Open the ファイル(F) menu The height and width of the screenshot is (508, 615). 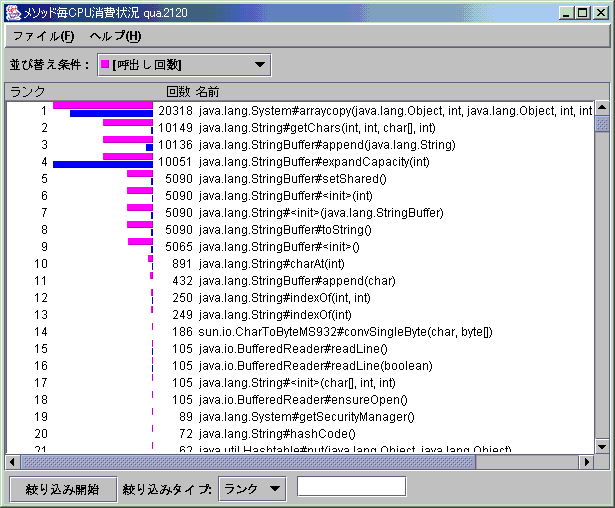coord(43,36)
